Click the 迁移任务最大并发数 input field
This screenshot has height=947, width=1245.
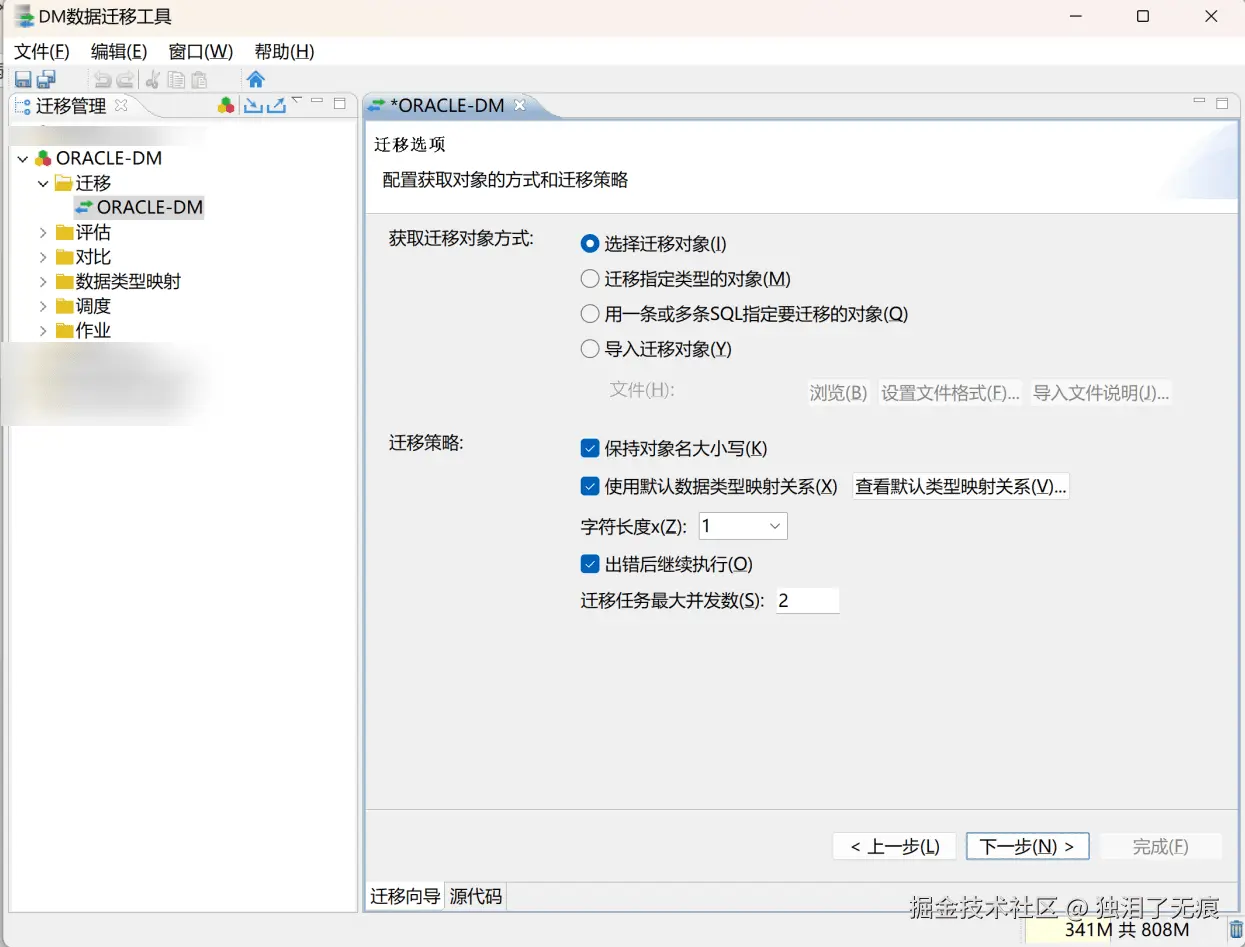coord(807,600)
